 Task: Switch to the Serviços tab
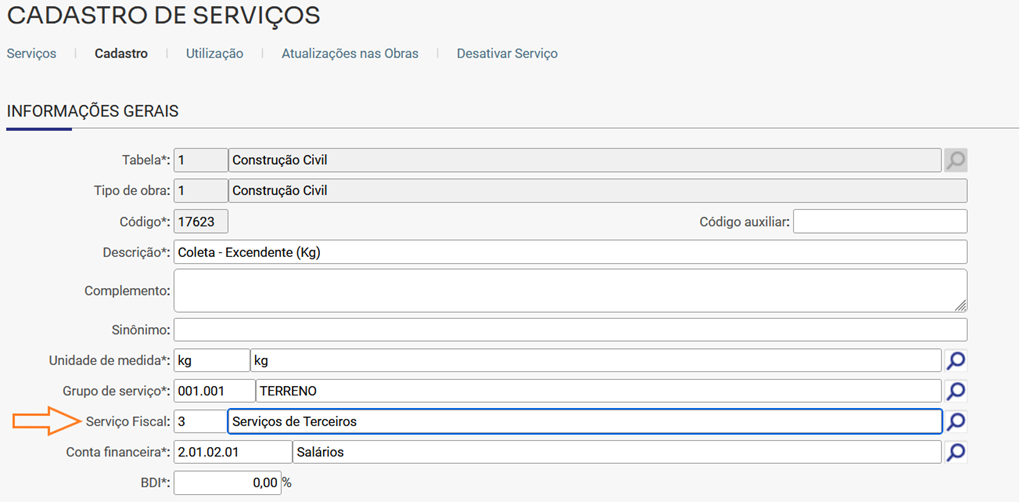32,54
